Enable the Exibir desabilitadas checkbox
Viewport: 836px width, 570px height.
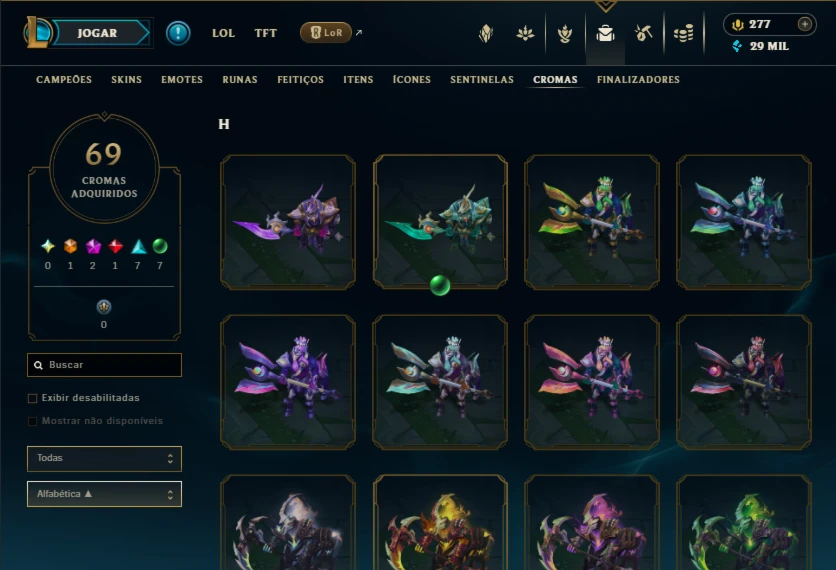(33, 398)
